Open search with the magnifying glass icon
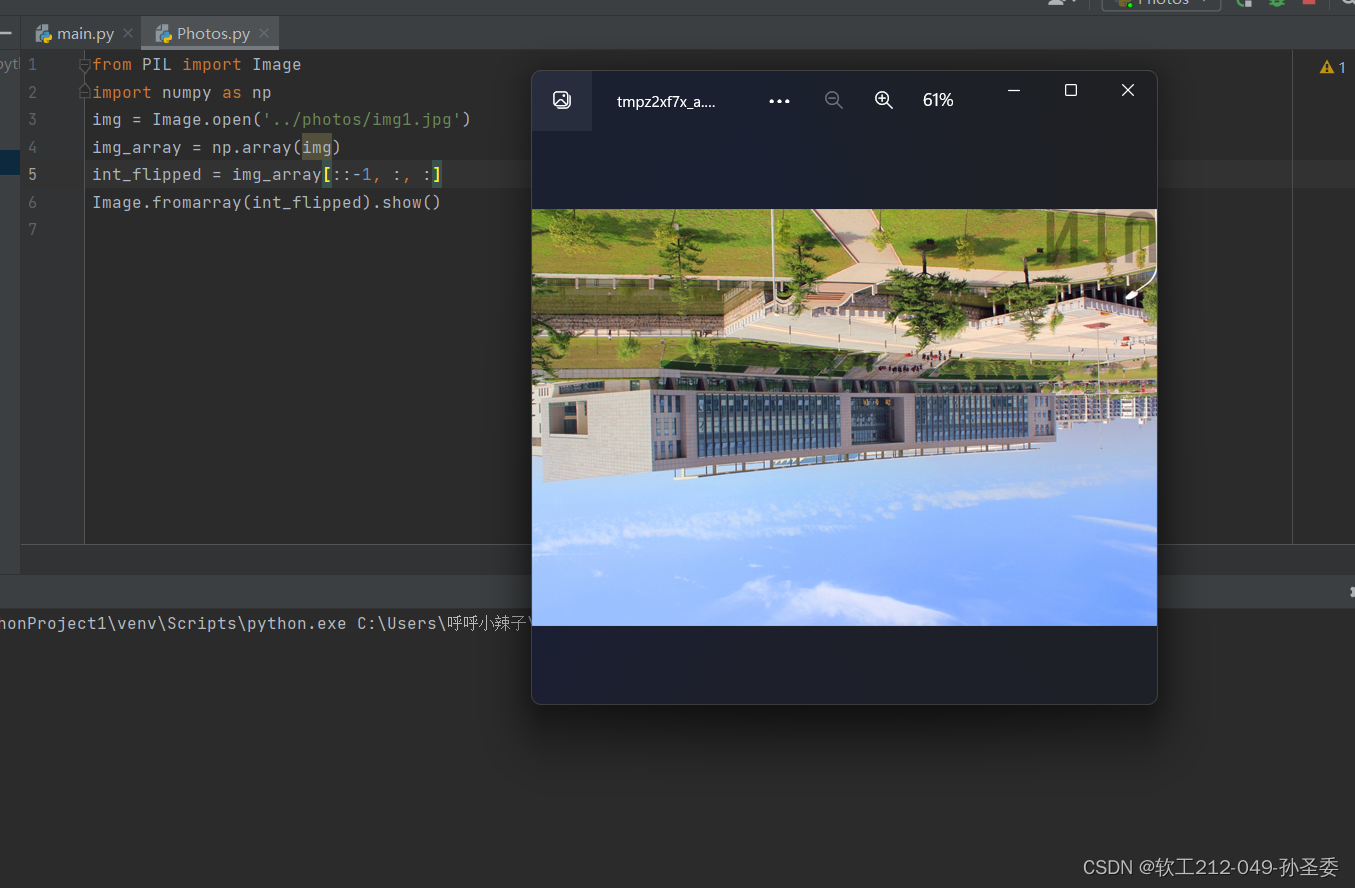The height and width of the screenshot is (888, 1355). pyautogui.click(x=1348, y=3)
